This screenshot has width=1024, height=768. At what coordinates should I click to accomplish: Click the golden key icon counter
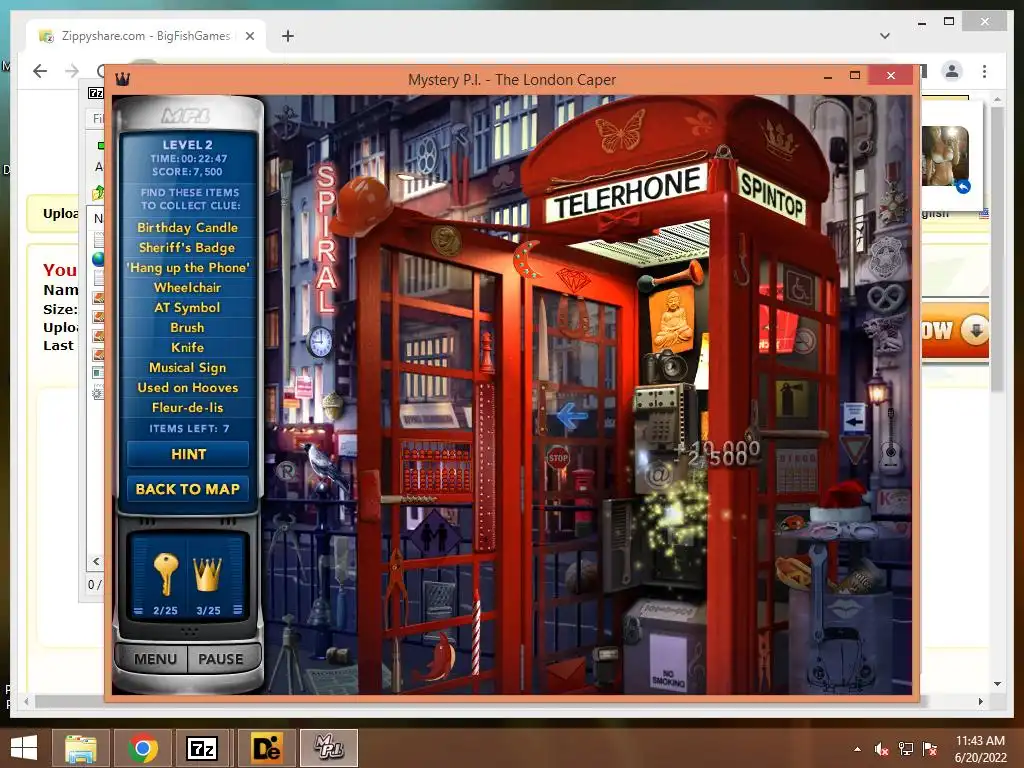pos(165,575)
